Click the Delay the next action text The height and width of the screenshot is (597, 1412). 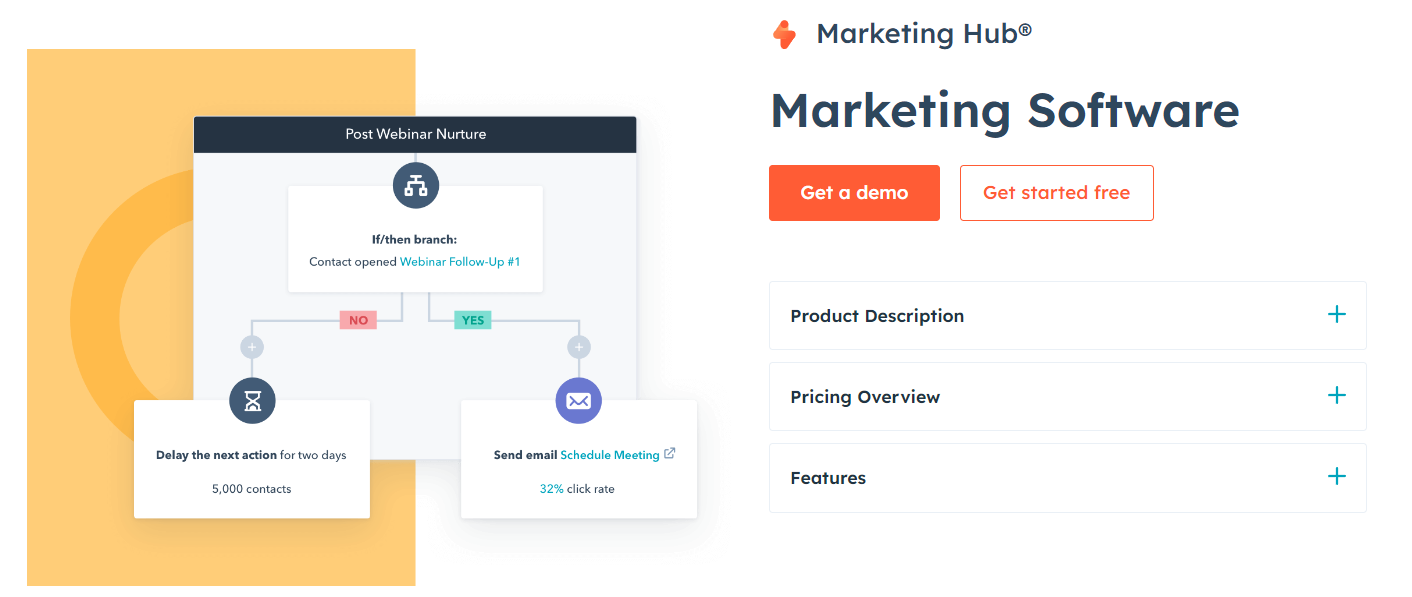(216, 455)
